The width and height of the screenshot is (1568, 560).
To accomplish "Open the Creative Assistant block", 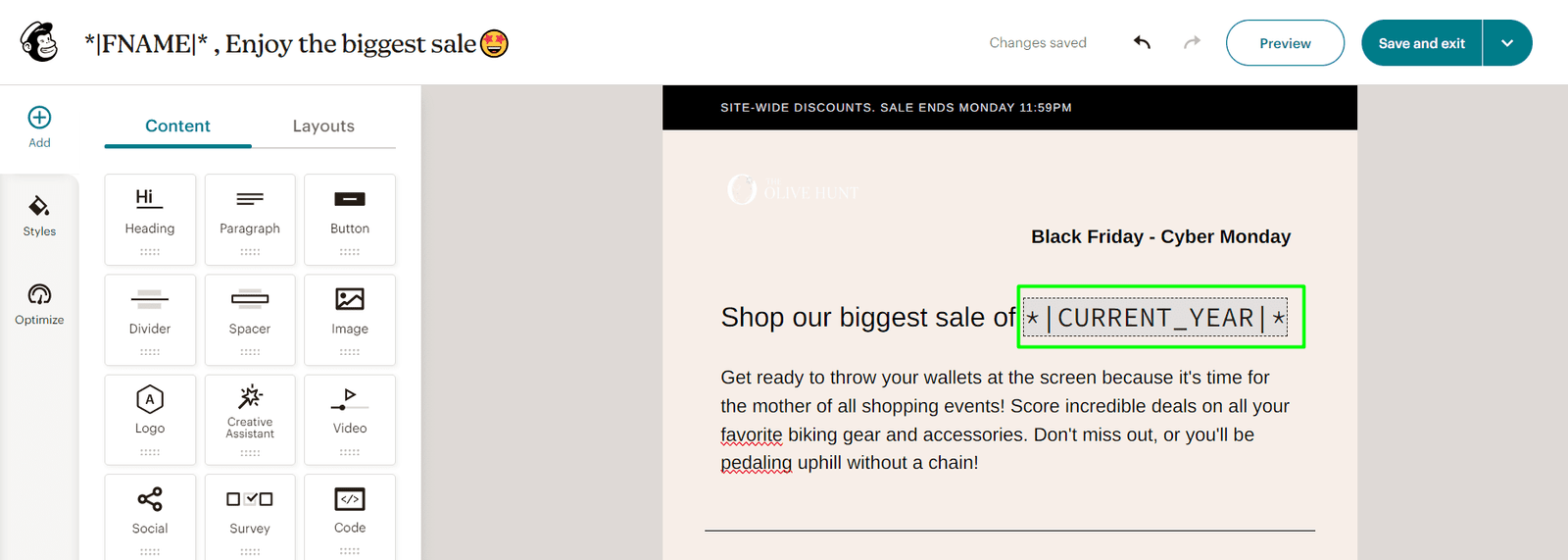I will tap(250, 420).
